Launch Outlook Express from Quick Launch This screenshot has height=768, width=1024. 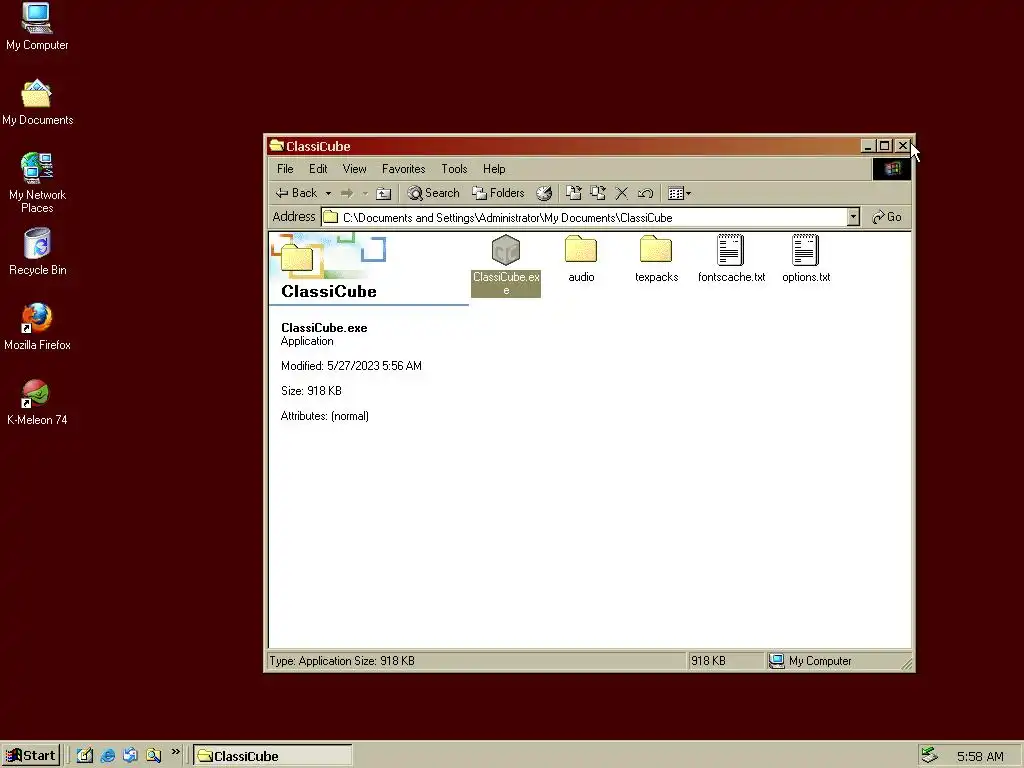point(130,756)
